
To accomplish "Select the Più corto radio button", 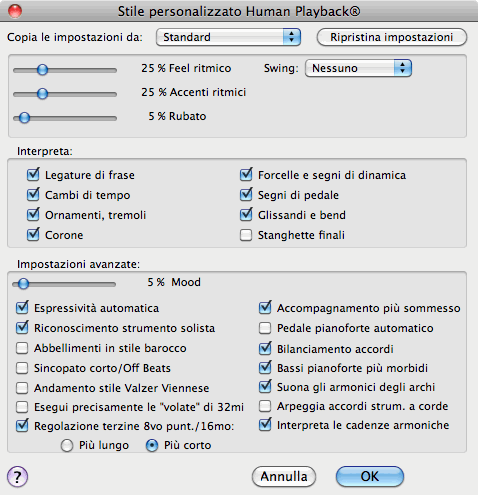I will (x=152, y=445).
